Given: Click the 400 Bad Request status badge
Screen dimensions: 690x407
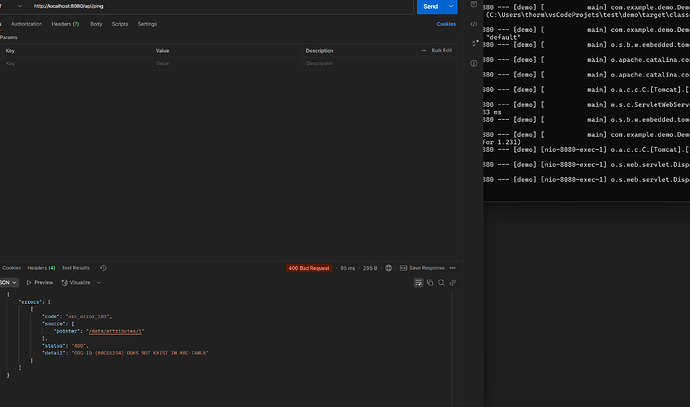Looking at the screenshot, I should [309, 268].
